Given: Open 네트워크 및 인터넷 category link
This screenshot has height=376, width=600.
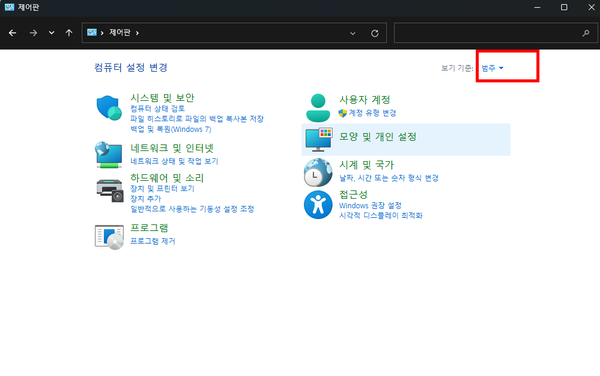Looking at the screenshot, I should click(172, 148).
